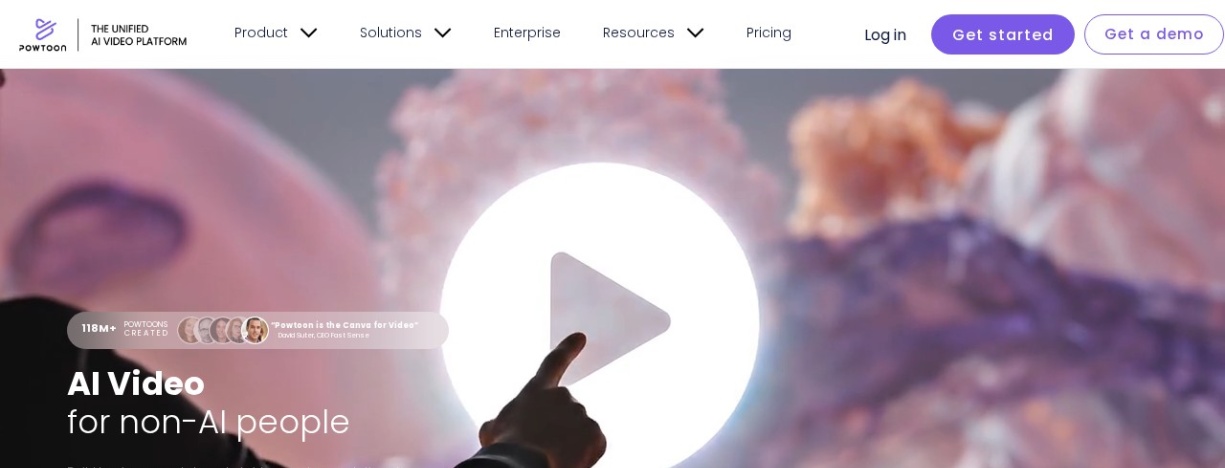Expand the Product dropdown chevron
This screenshot has width=1225, height=468.
click(x=308, y=33)
